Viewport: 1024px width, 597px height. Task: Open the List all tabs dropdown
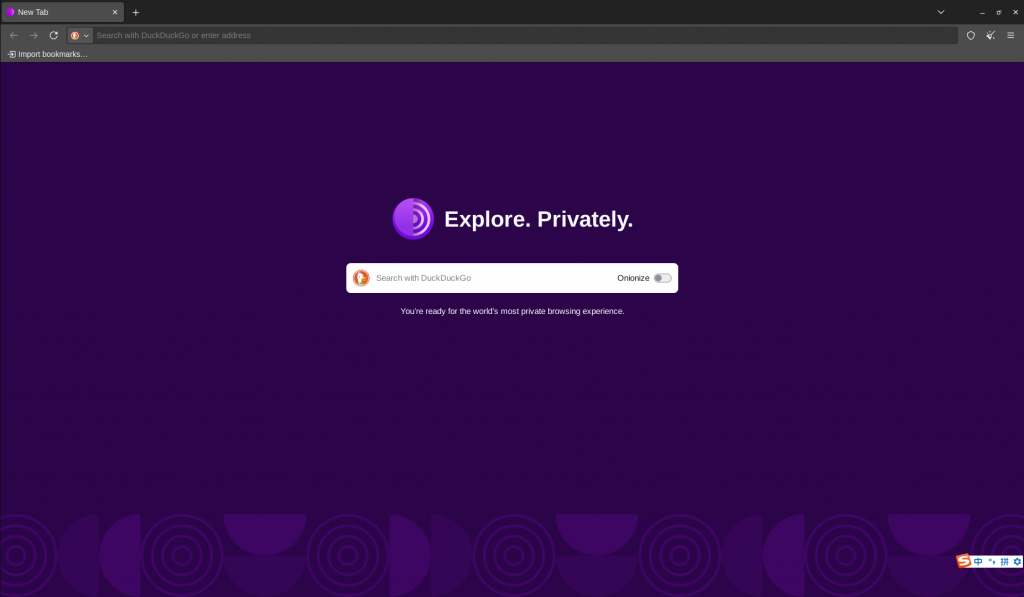point(940,12)
